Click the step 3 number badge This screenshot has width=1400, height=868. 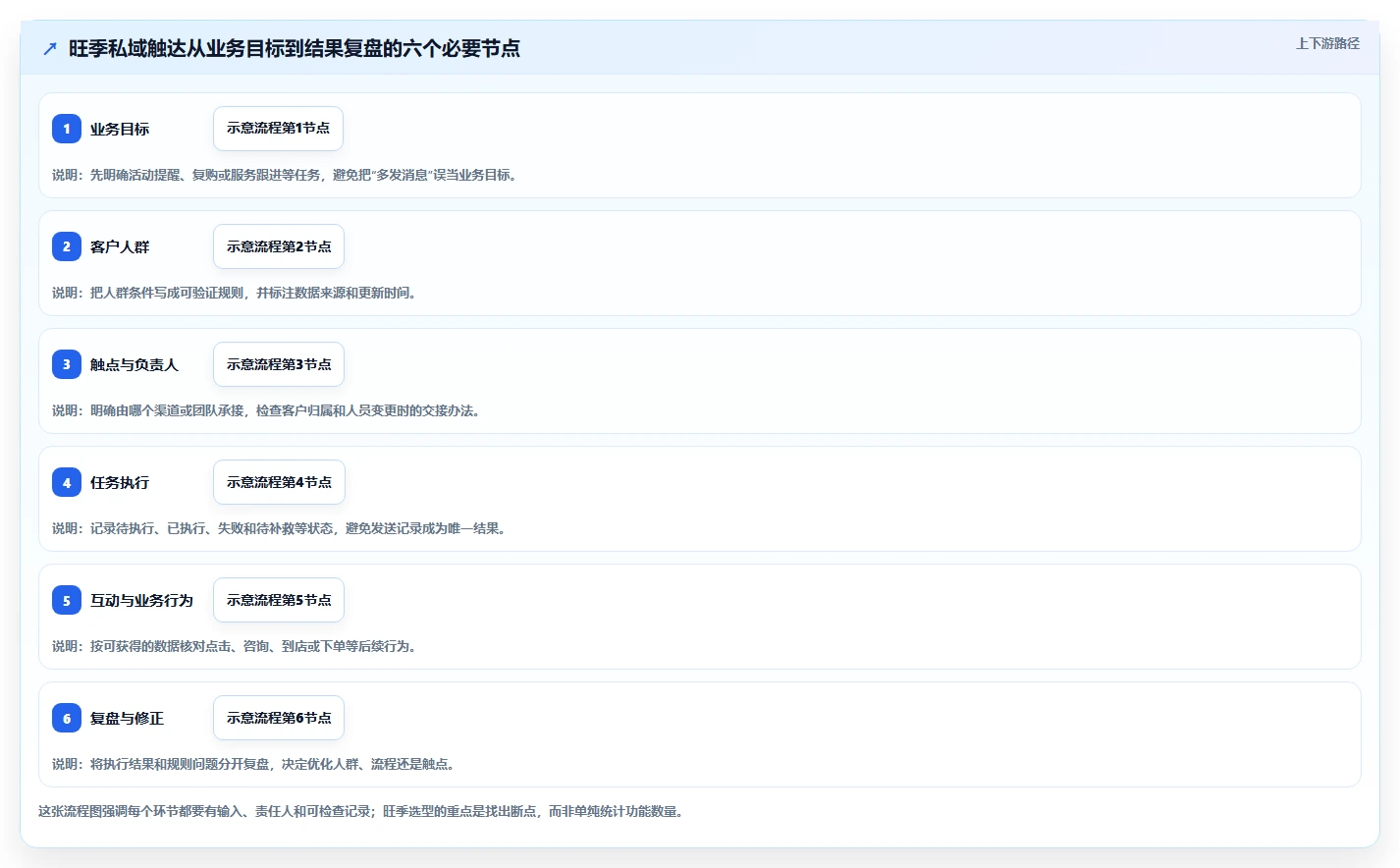[x=67, y=364]
